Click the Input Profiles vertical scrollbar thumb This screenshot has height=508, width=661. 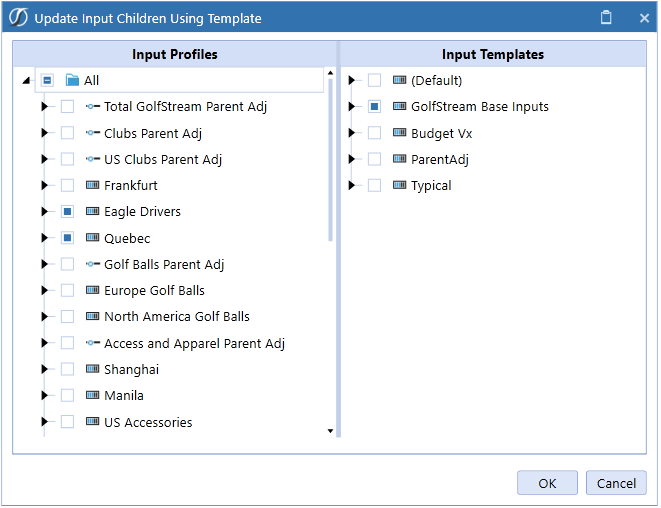coord(330,160)
